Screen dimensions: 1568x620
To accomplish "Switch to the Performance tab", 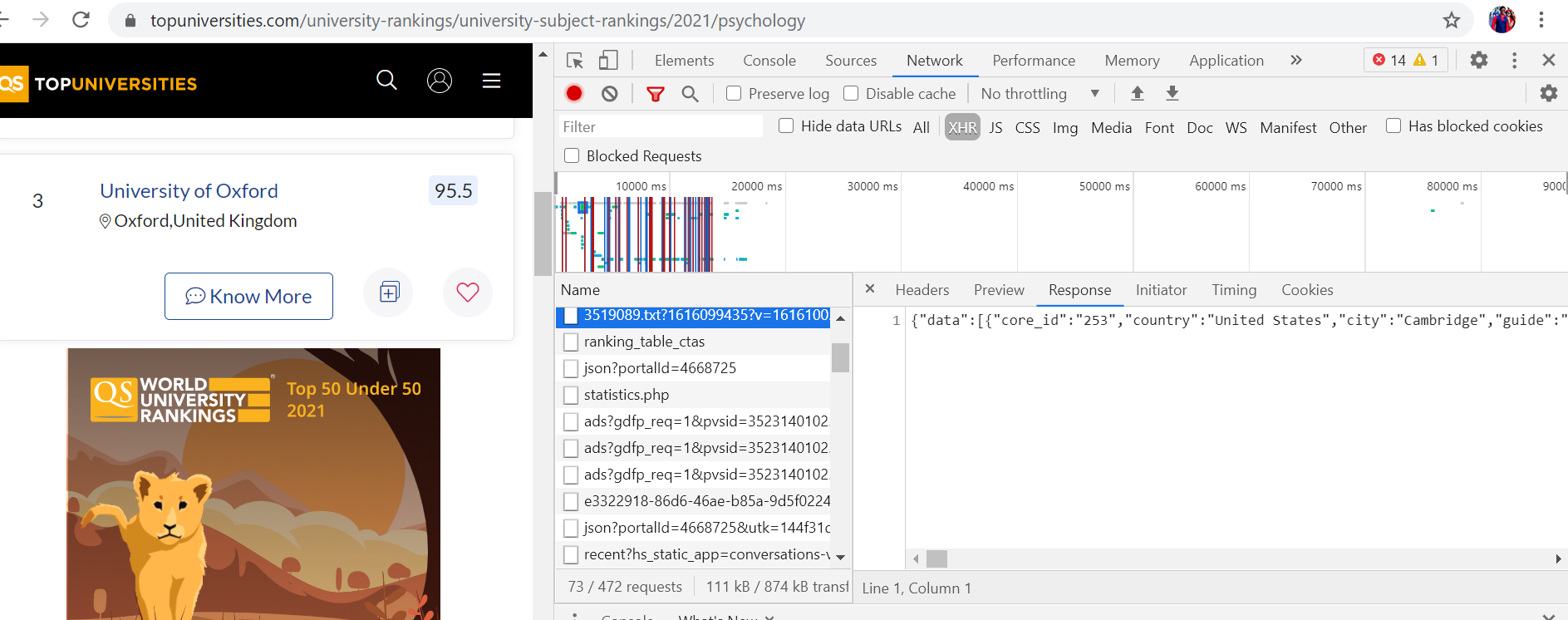I will click(x=1034, y=61).
